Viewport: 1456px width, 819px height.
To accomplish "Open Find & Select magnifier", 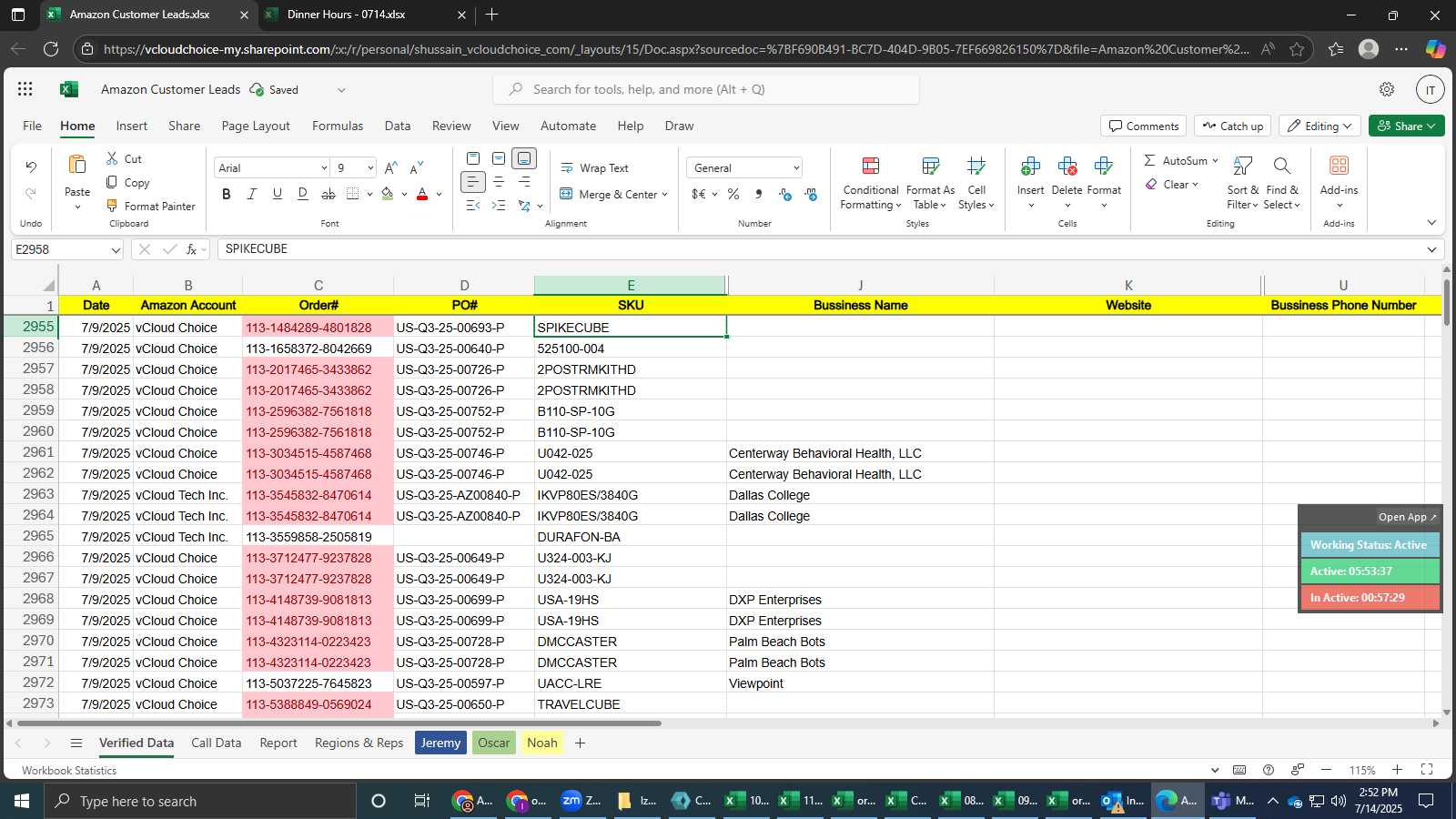I will click(1281, 166).
